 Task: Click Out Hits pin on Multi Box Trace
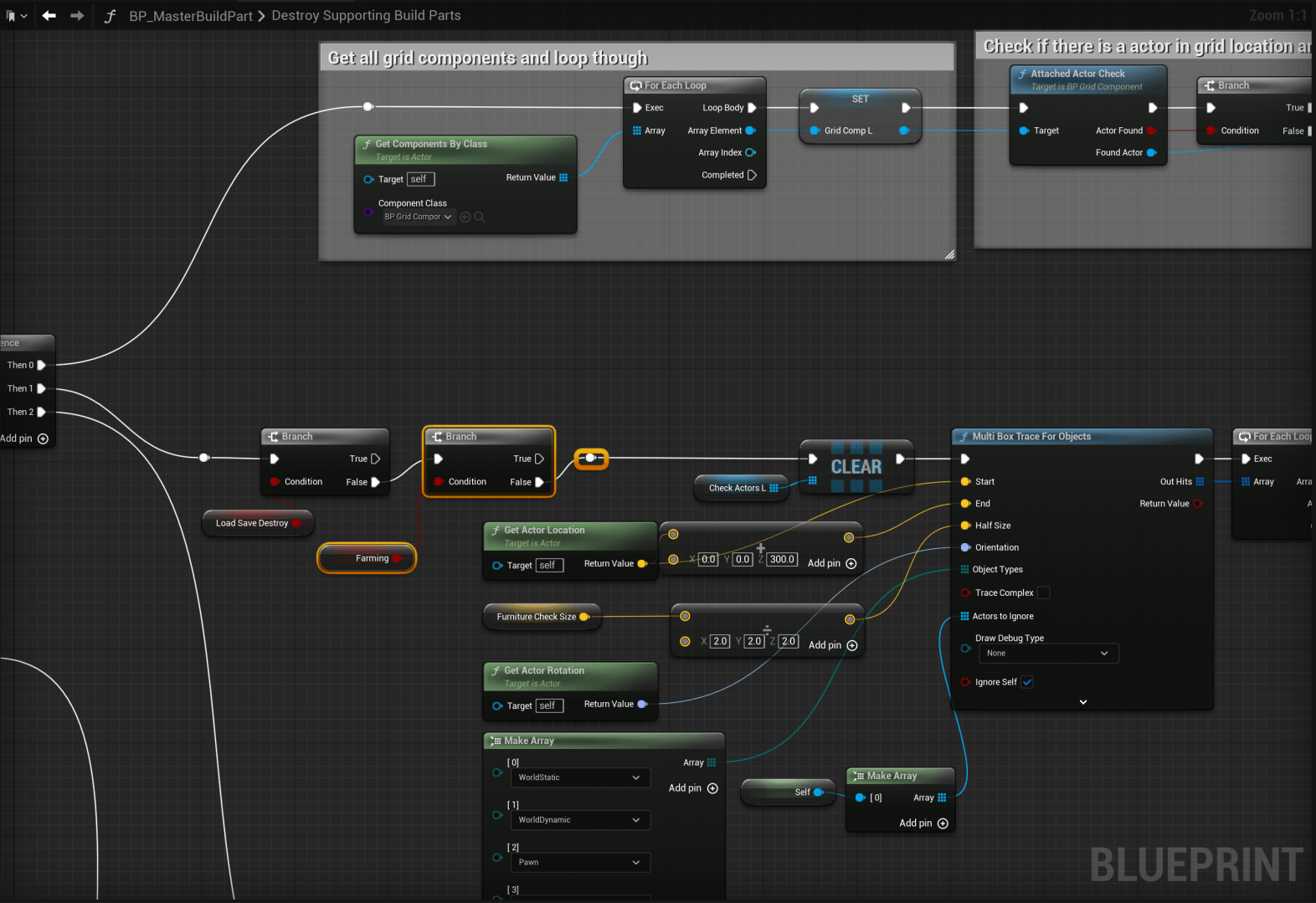point(1200,481)
